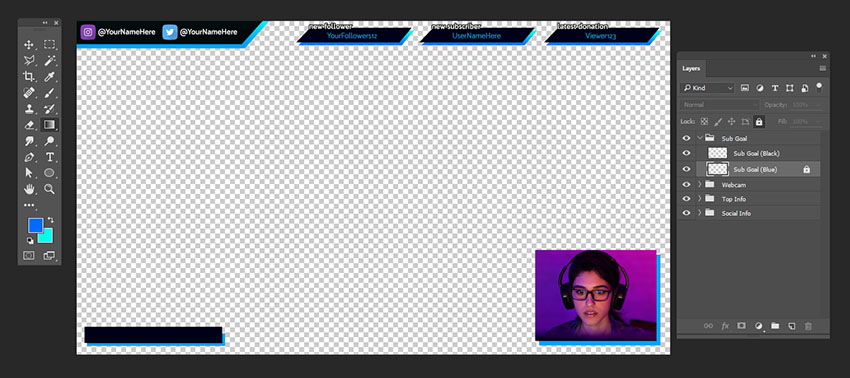The width and height of the screenshot is (850, 378).
Task: Expand the Social Info group
Action: [x=700, y=213]
